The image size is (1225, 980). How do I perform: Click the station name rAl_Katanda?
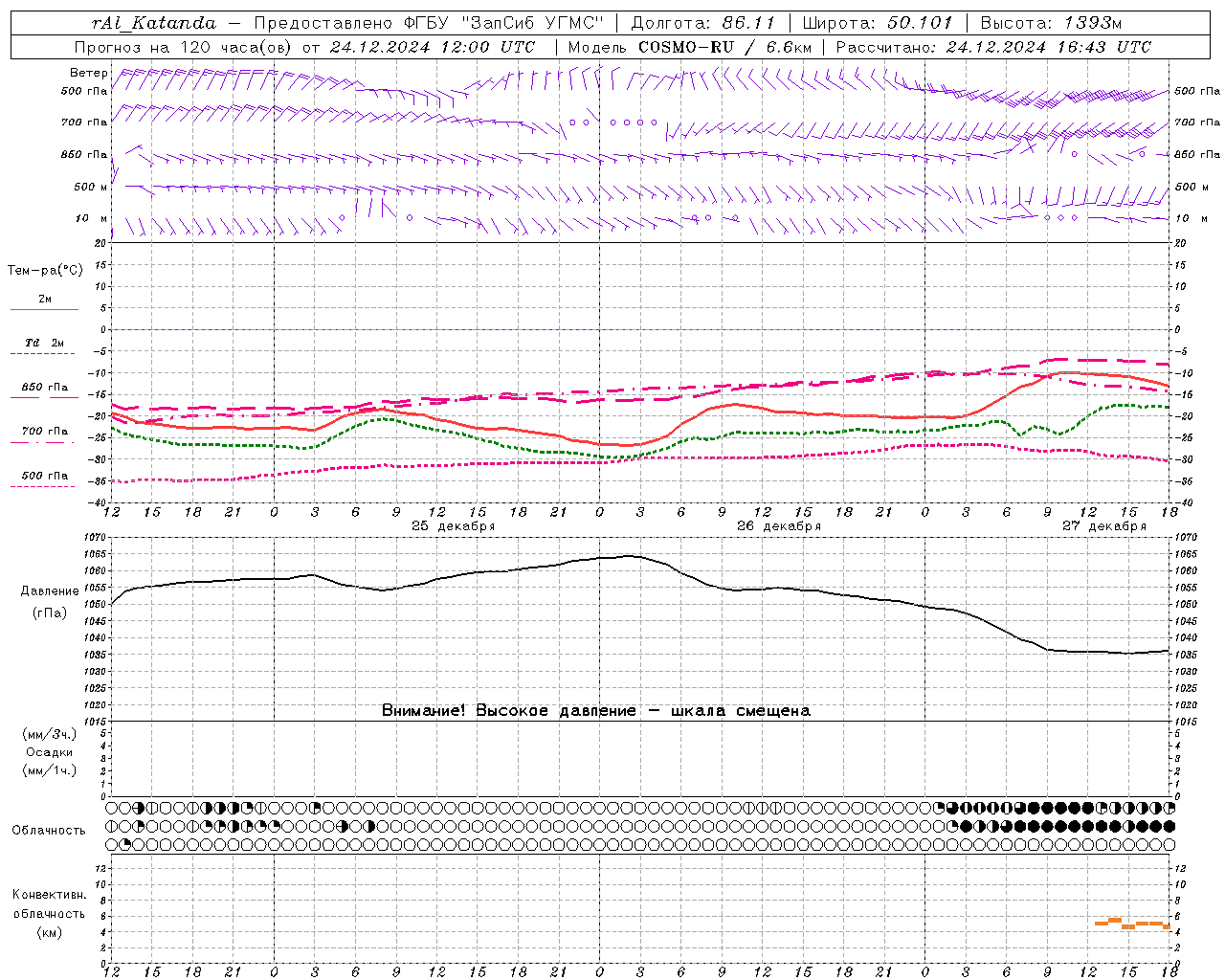click(x=154, y=23)
